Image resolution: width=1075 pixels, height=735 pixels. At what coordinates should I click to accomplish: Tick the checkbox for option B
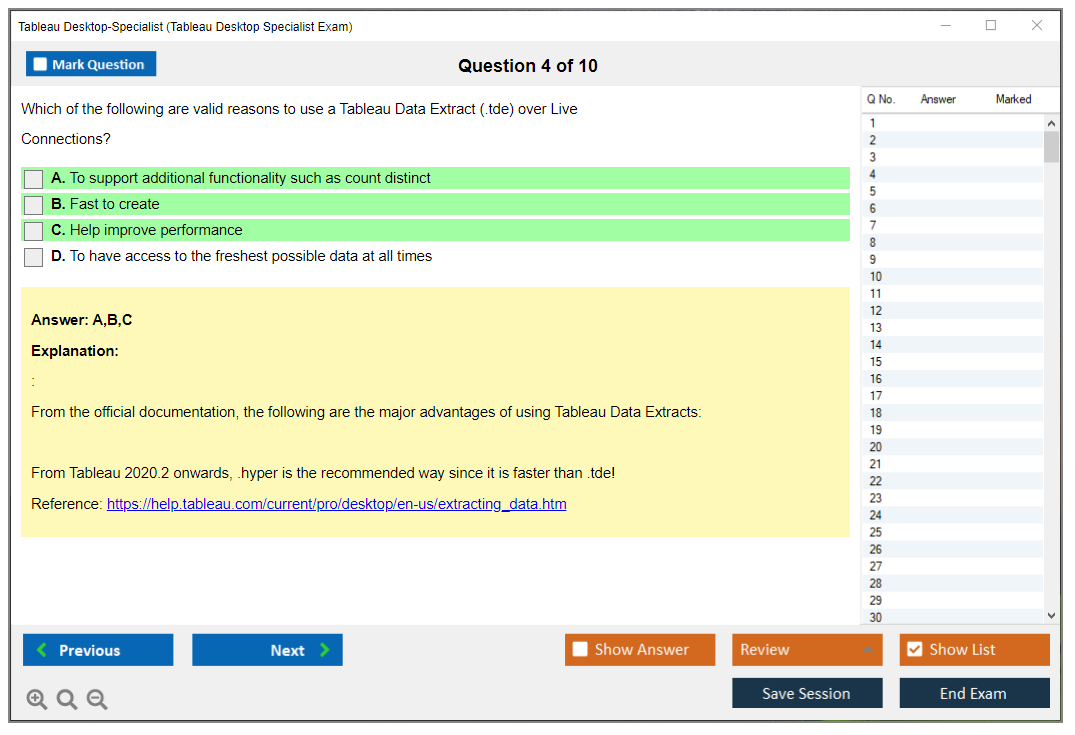point(34,205)
